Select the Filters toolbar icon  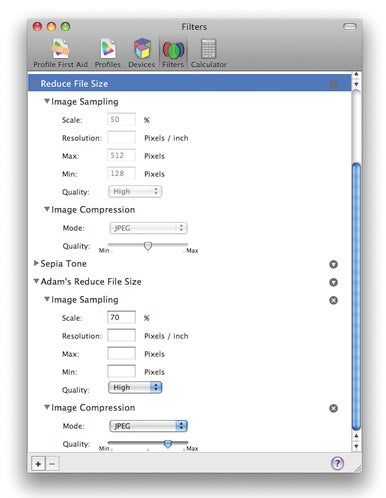[x=173, y=53]
